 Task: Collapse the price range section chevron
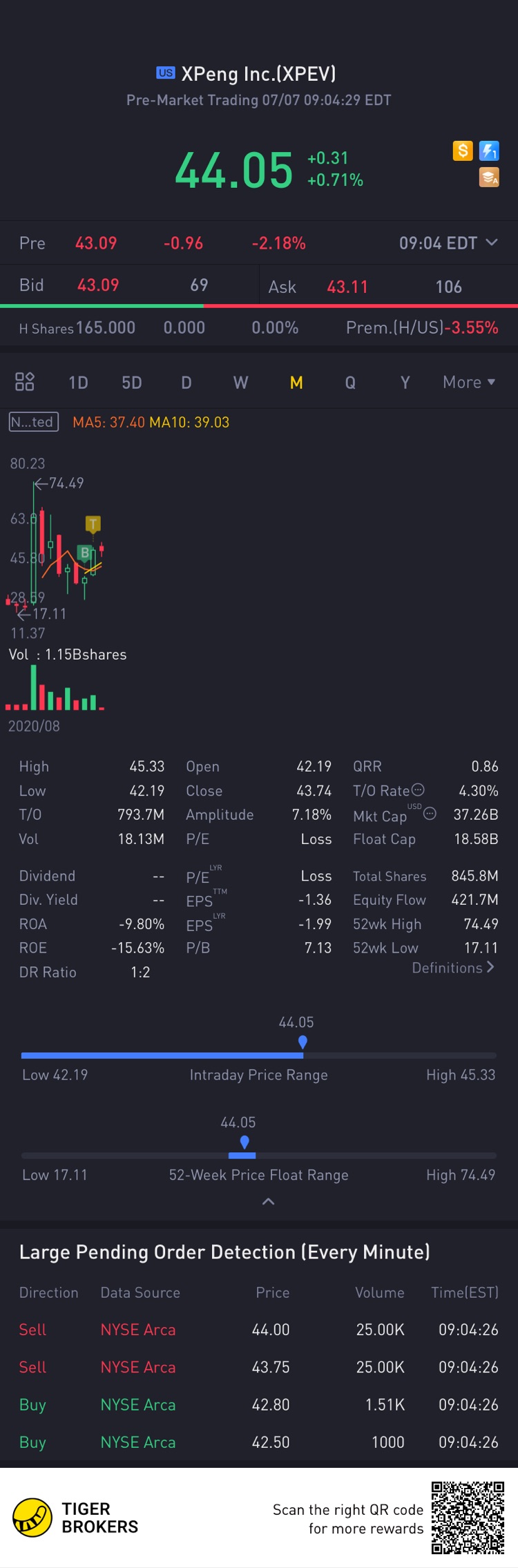pos(269,1202)
